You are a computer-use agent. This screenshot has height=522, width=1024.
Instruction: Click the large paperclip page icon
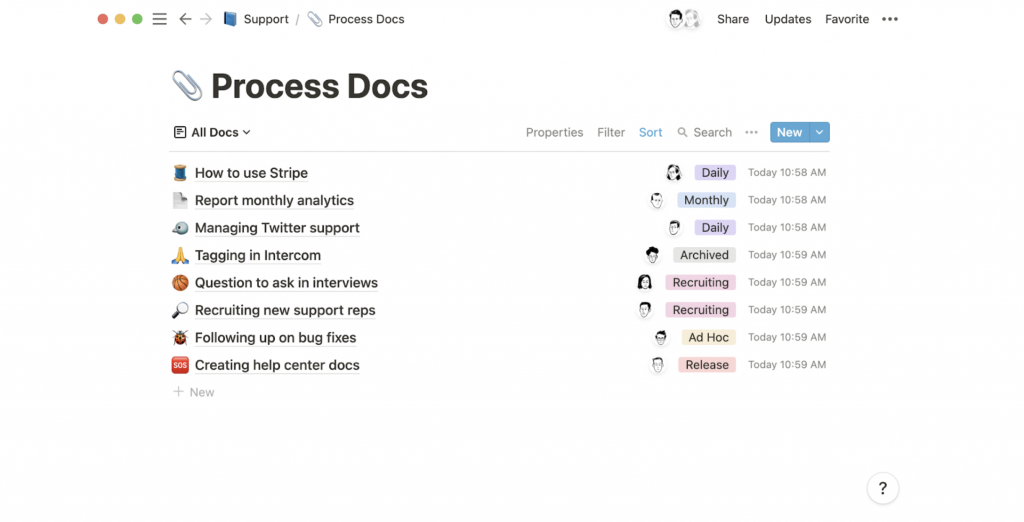click(x=187, y=86)
